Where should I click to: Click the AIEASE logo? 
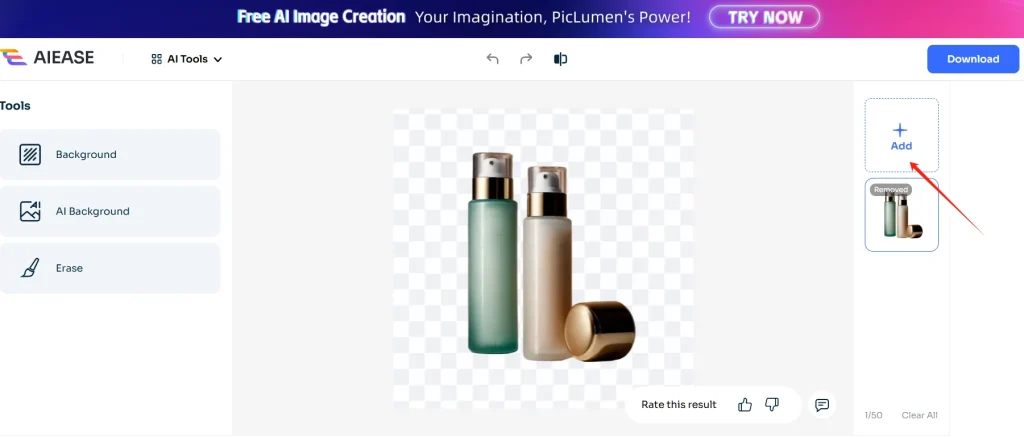tap(47, 58)
